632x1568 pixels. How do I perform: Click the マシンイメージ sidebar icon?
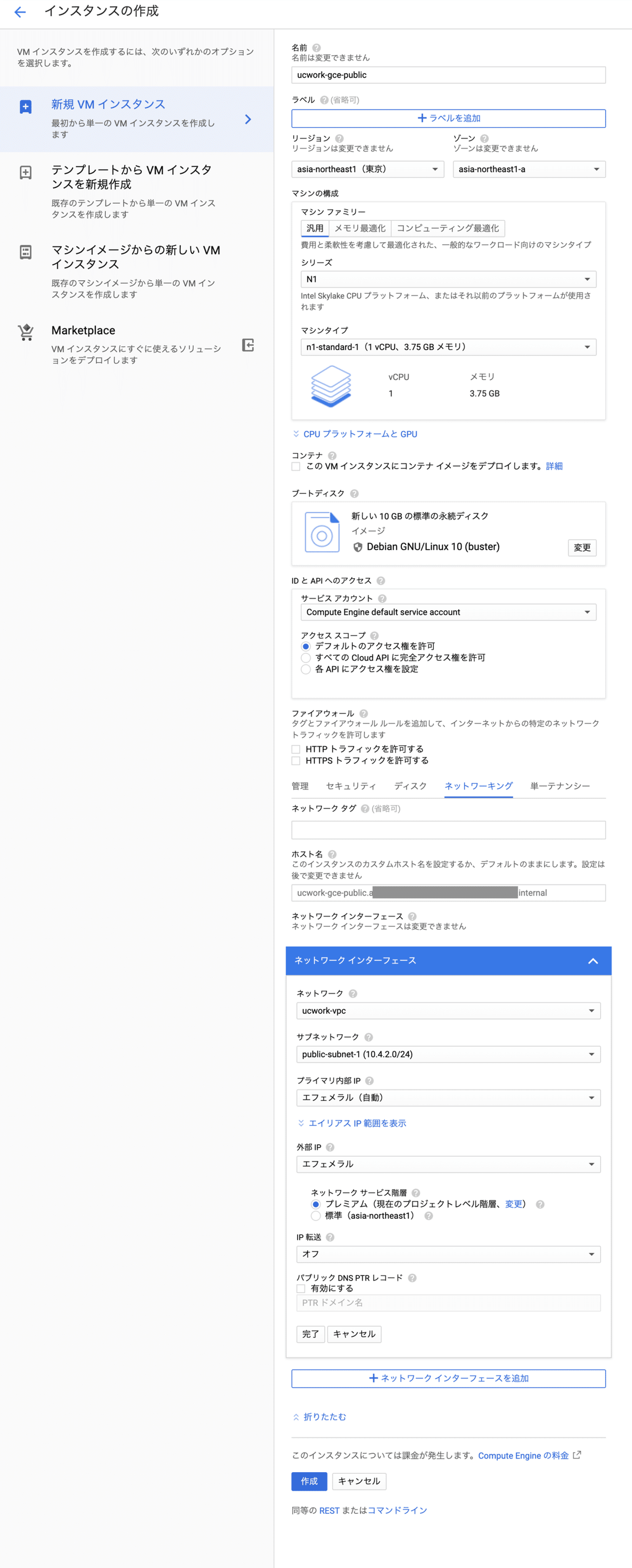click(26, 252)
